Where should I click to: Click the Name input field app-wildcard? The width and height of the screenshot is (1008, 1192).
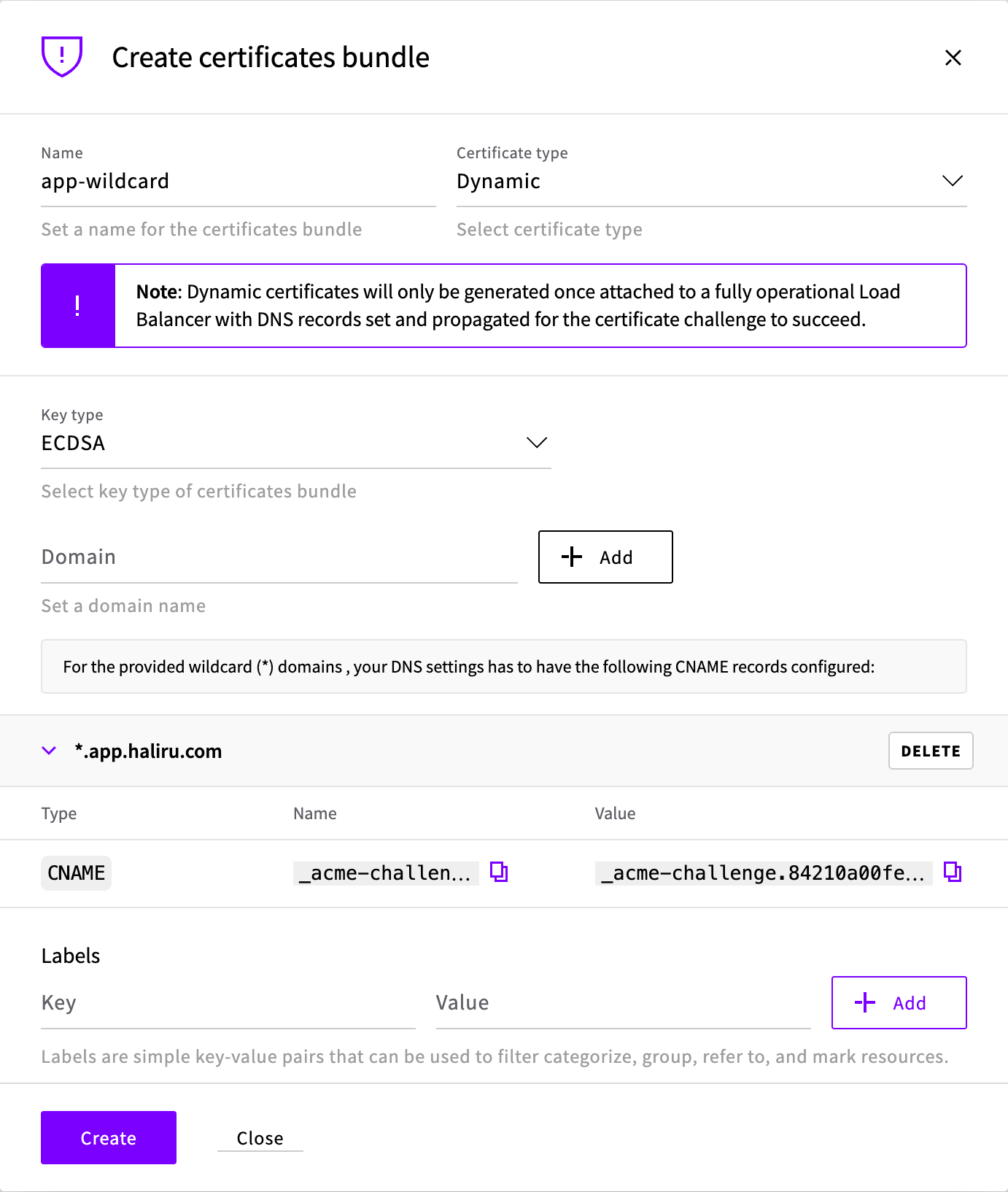(239, 181)
